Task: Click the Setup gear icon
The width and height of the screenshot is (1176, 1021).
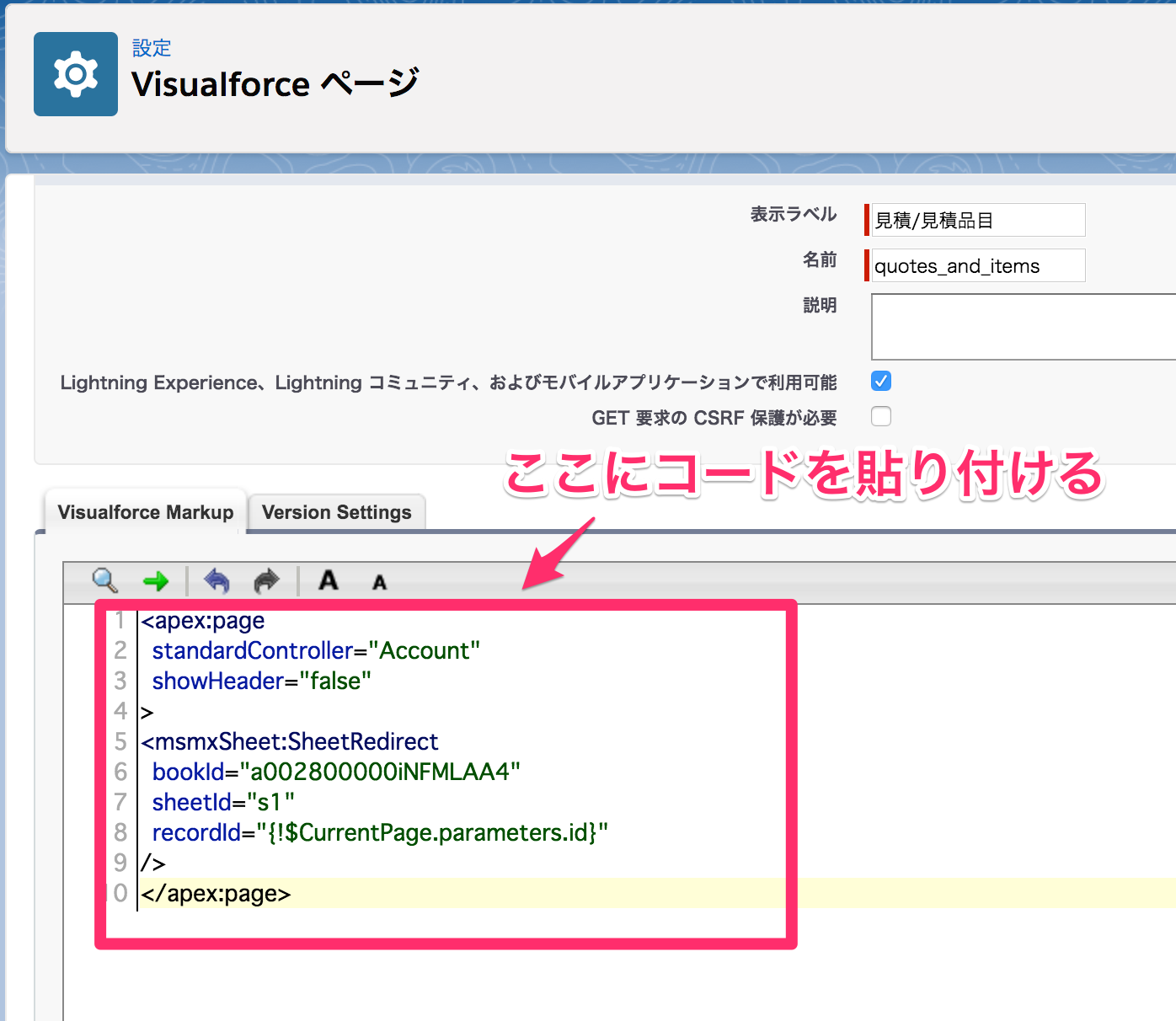Action: [75, 73]
